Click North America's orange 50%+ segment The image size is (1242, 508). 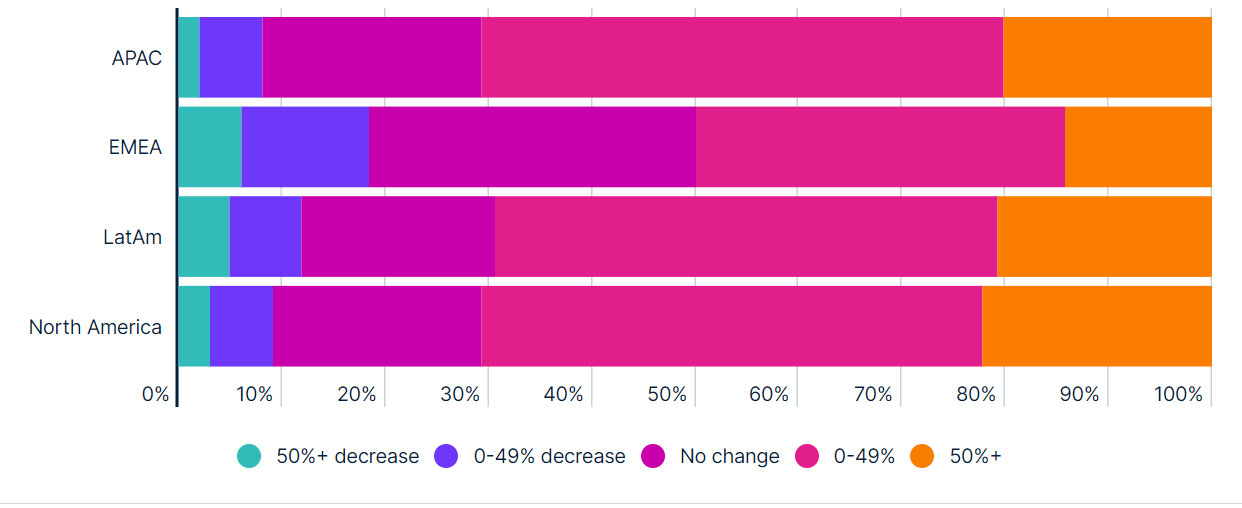tap(1097, 327)
